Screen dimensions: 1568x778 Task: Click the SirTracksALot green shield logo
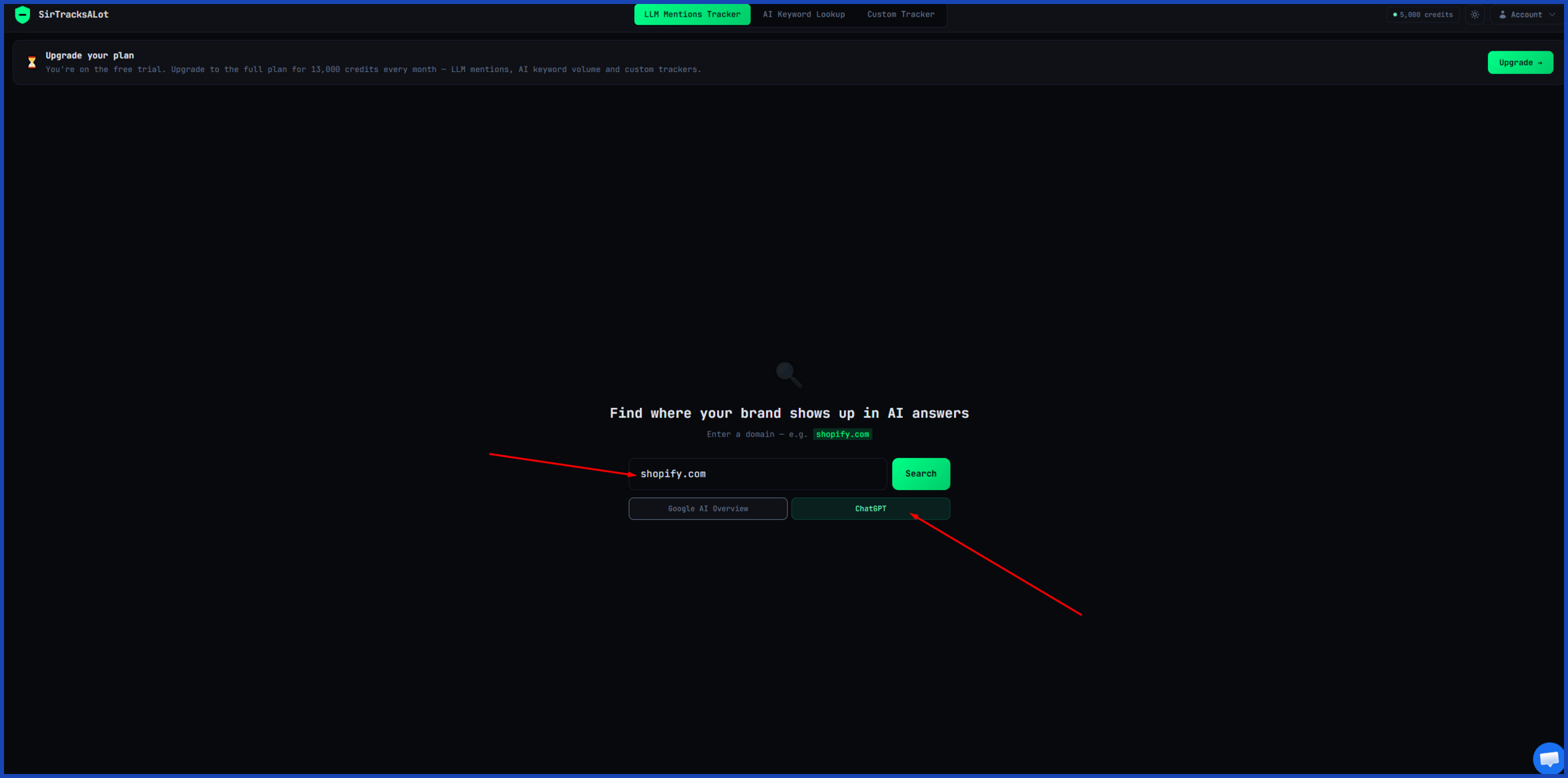tap(23, 15)
